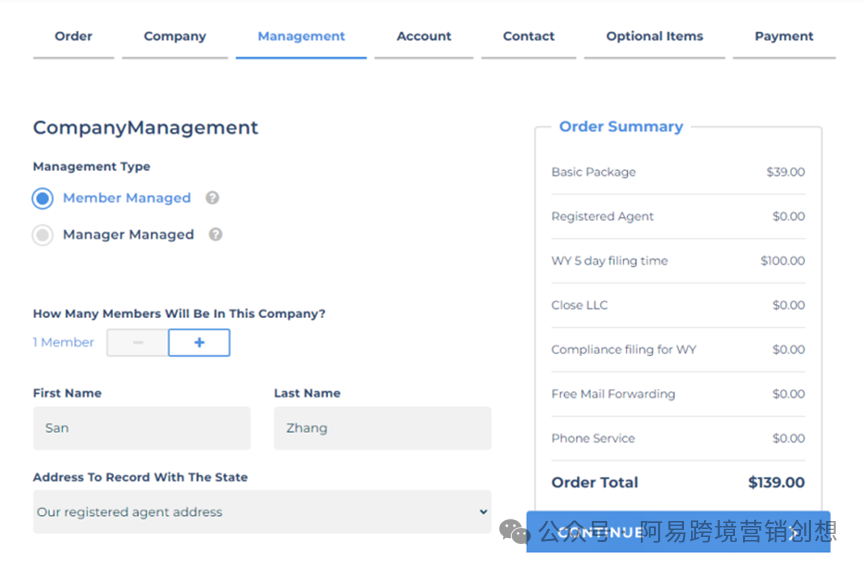This screenshot has width=865, height=566.
Task: Switch to the Account tab
Action: pyautogui.click(x=424, y=36)
